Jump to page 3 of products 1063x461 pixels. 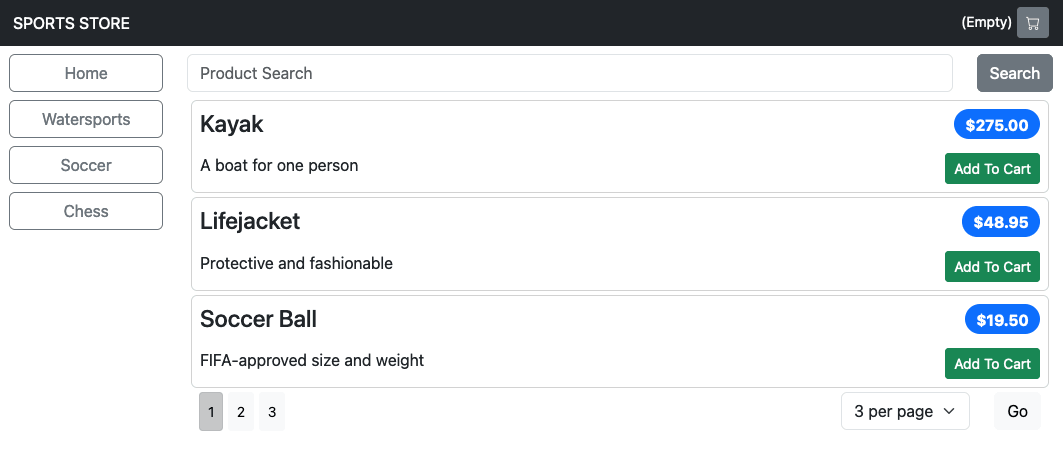(x=272, y=412)
